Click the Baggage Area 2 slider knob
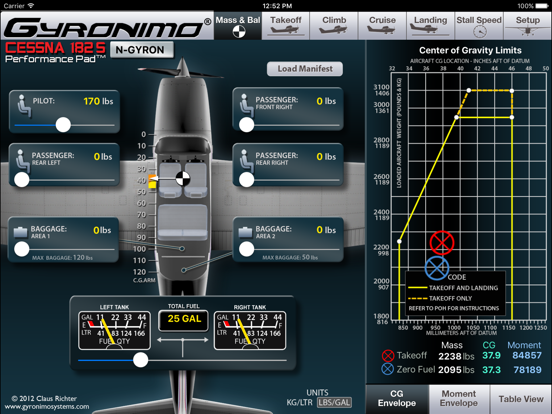The image size is (552, 414). tap(246, 249)
